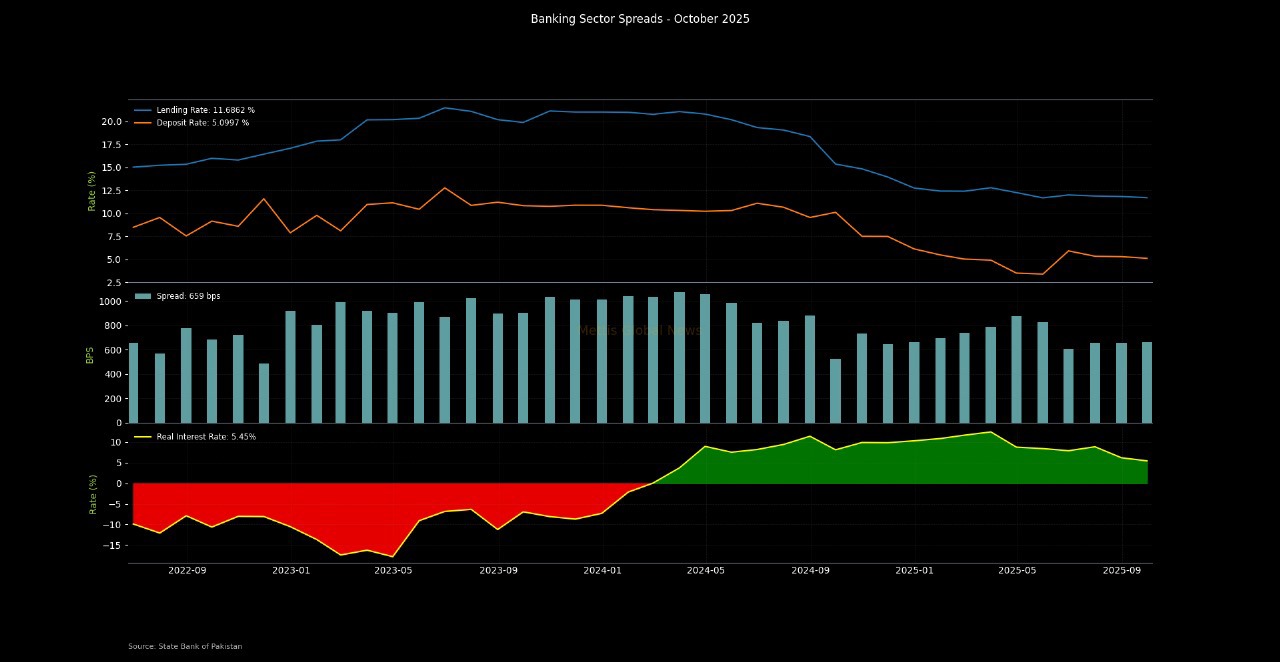The width and height of the screenshot is (1280, 662).
Task: Click the 2025-09 x-axis date label
Action: pyautogui.click(x=1121, y=571)
